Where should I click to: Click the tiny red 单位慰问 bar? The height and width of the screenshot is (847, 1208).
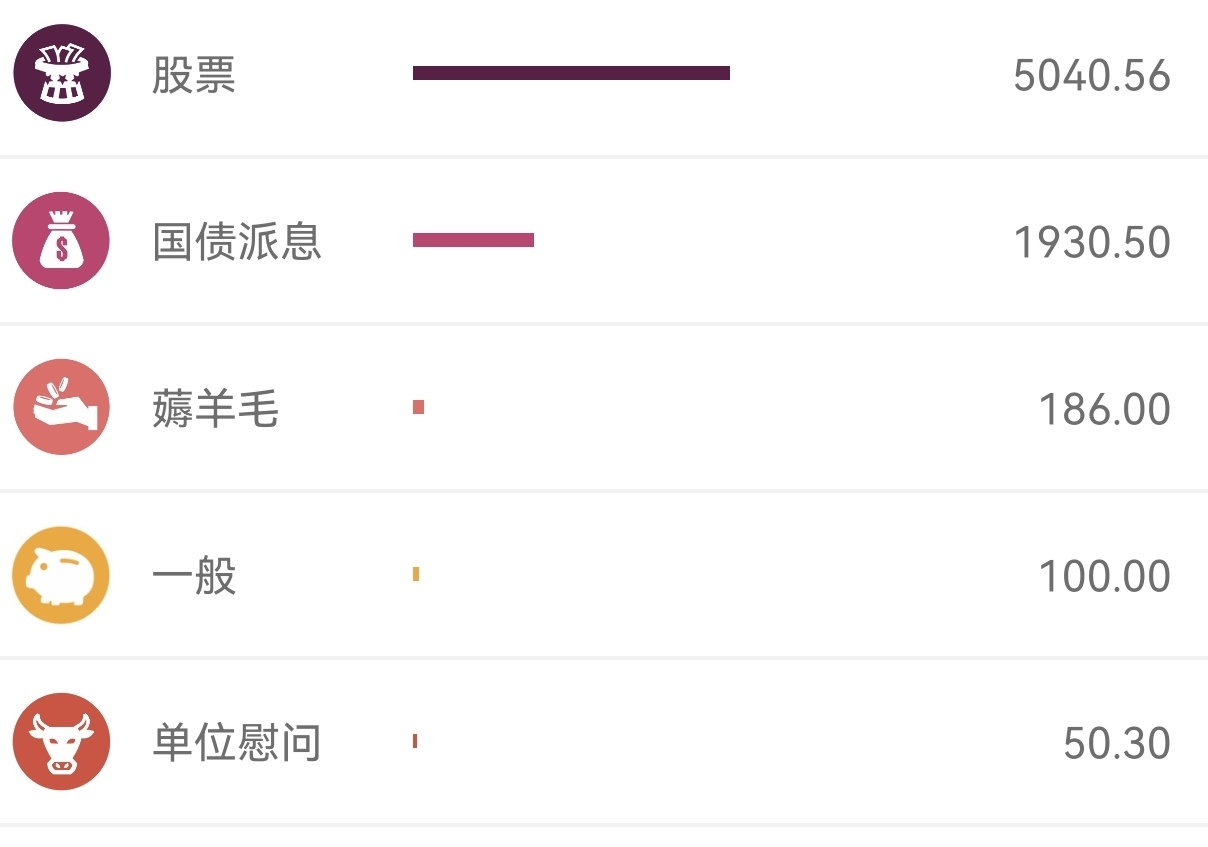(415, 741)
